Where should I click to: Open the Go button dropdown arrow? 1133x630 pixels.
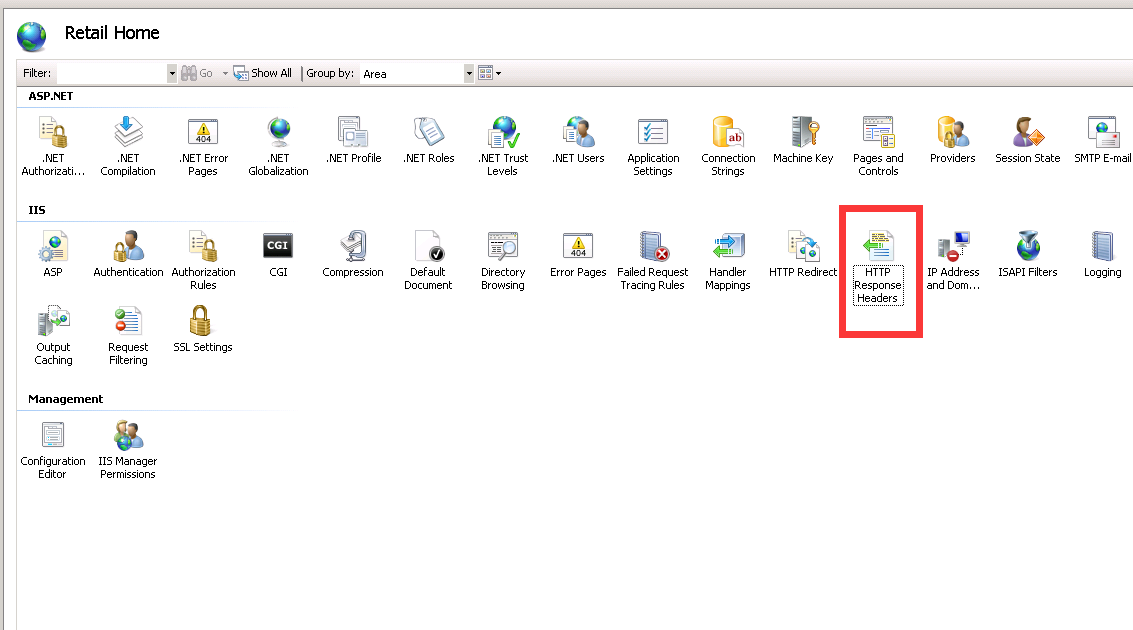coord(225,73)
